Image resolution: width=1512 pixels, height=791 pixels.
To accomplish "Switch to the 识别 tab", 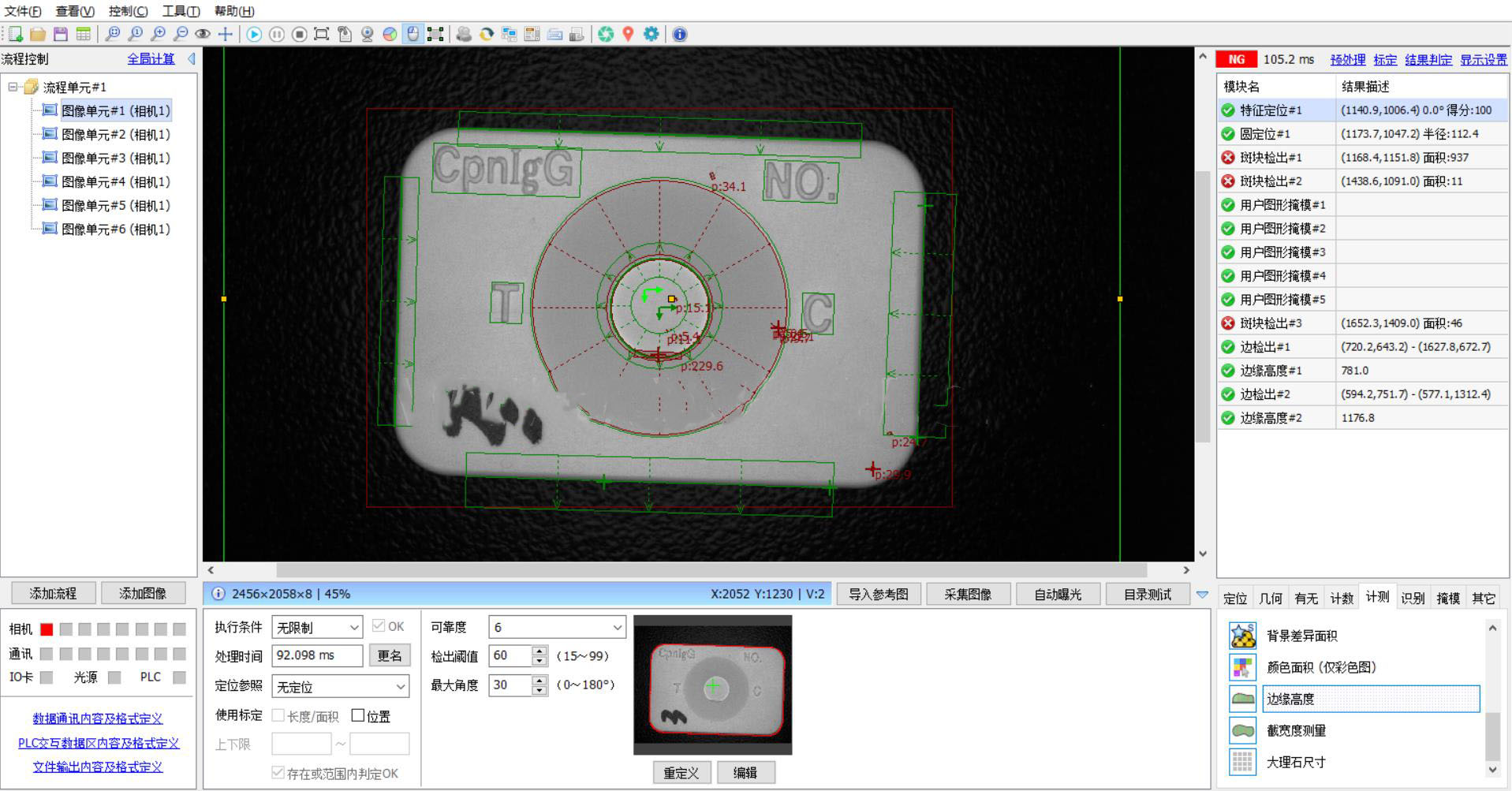I will point(1413,599).
